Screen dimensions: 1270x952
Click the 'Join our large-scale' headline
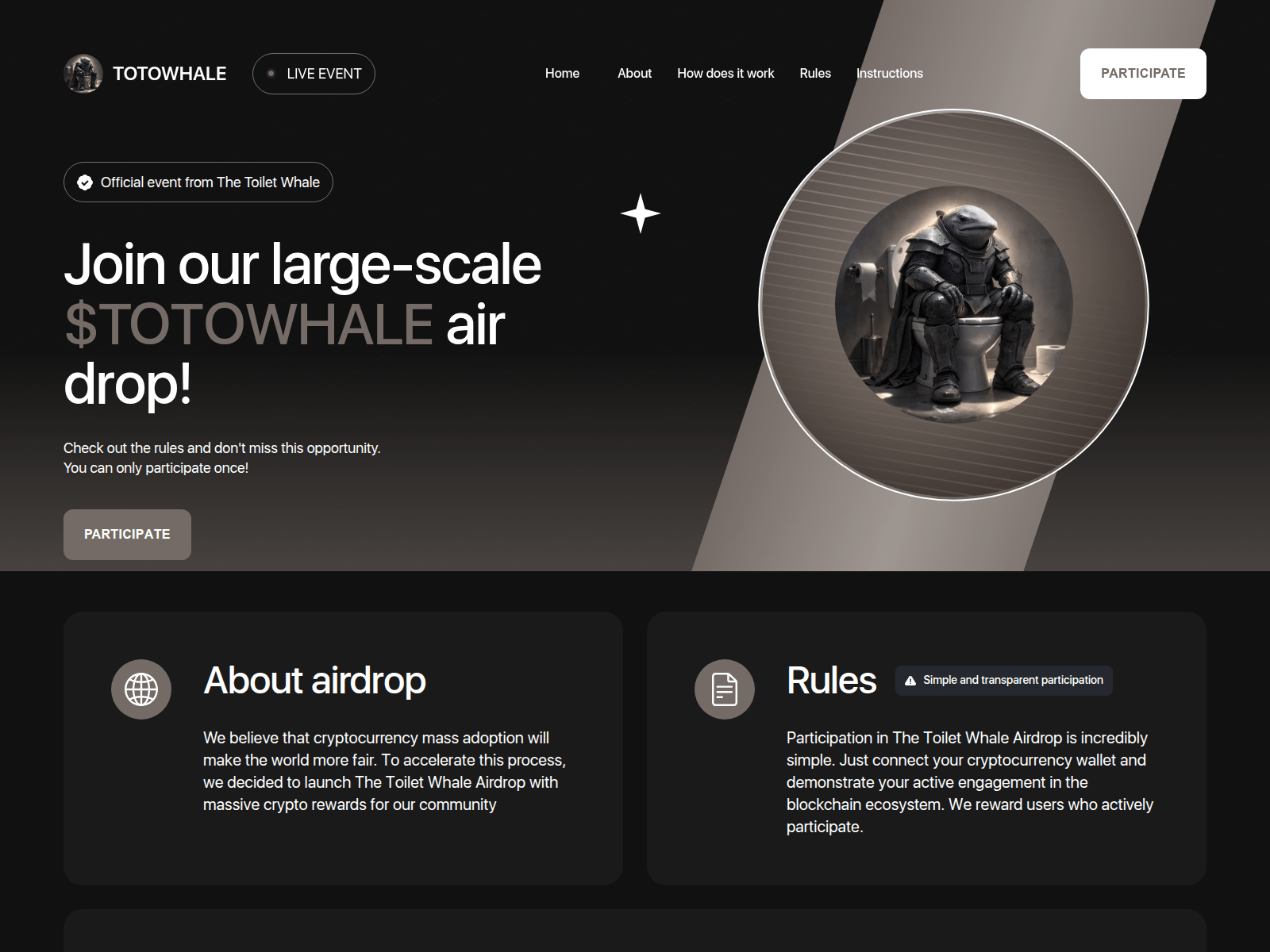302,264
